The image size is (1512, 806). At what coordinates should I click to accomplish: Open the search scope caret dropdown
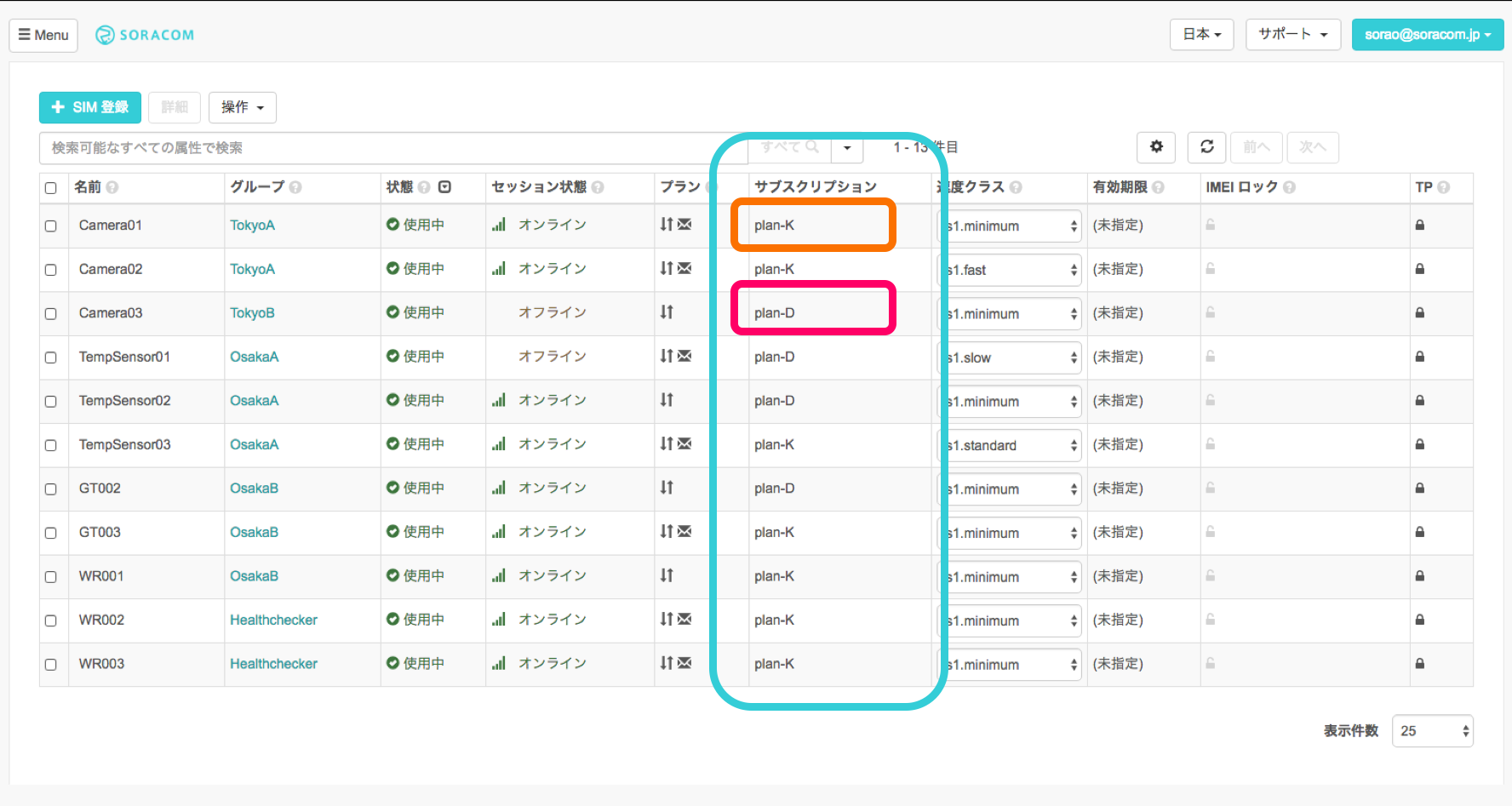point(847,148)
